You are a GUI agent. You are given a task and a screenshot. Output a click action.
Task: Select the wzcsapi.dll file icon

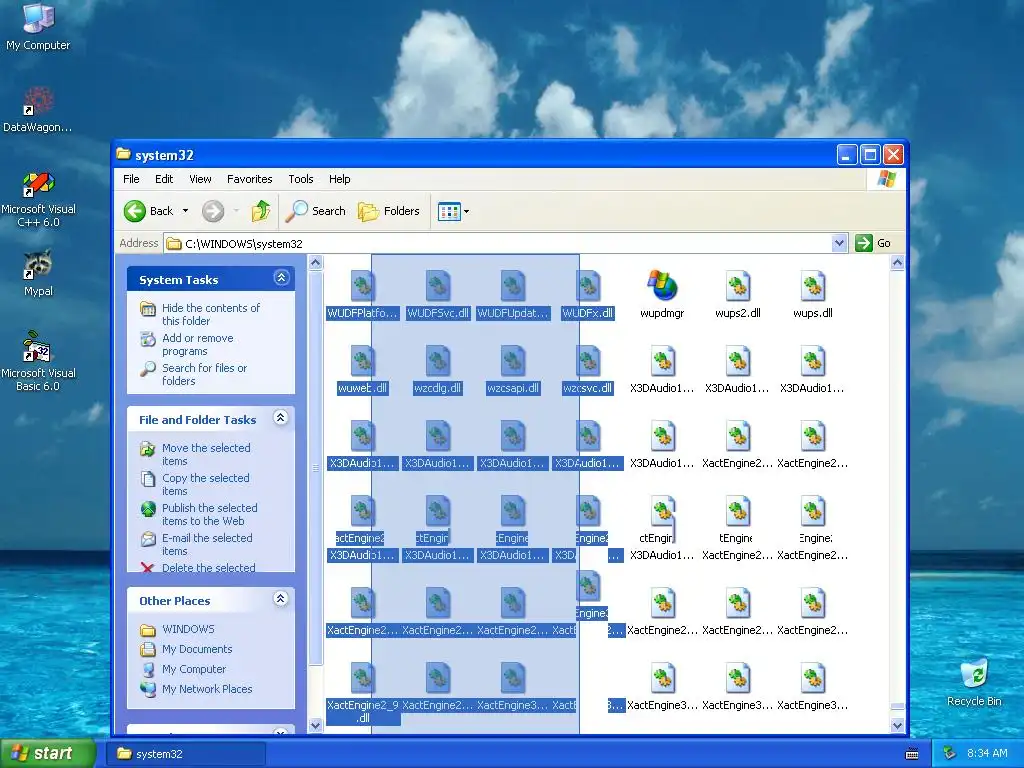513,361
